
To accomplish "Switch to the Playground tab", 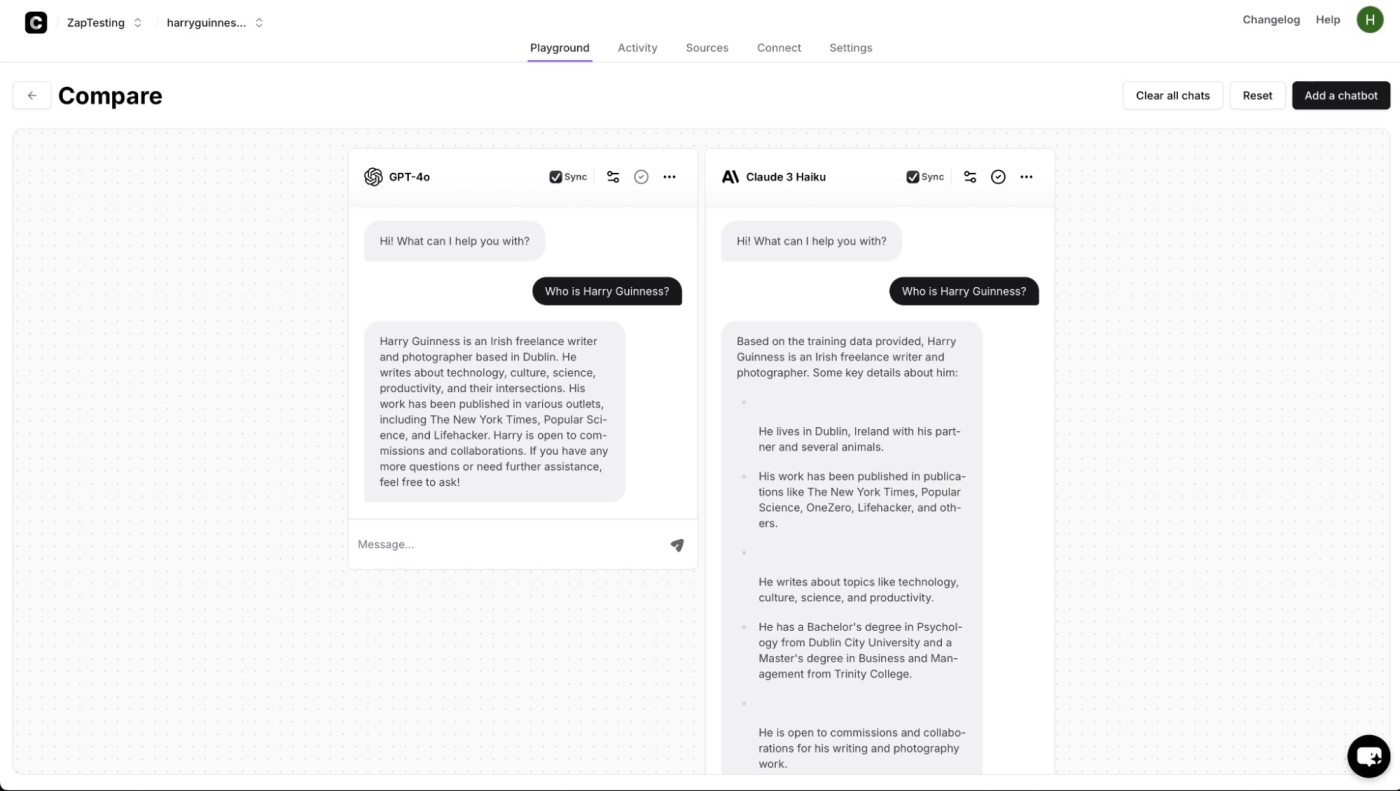I will [x=560, y=48].
